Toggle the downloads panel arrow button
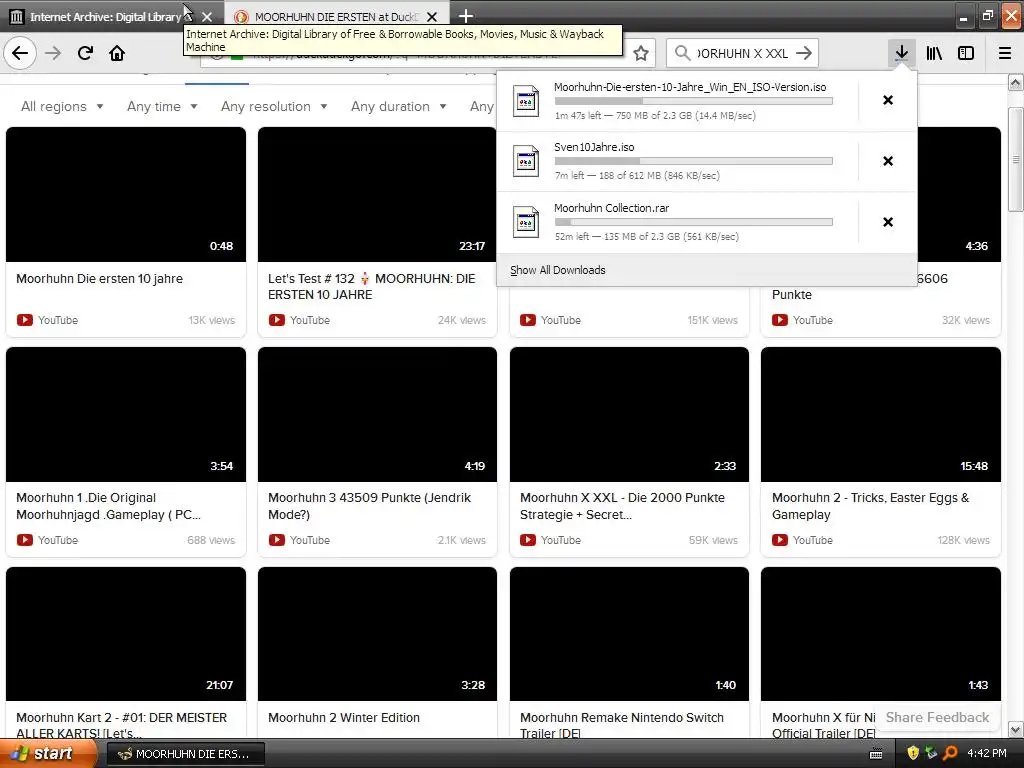The height and width of the screenshot is (768, 1024). [x=901, y=53]
